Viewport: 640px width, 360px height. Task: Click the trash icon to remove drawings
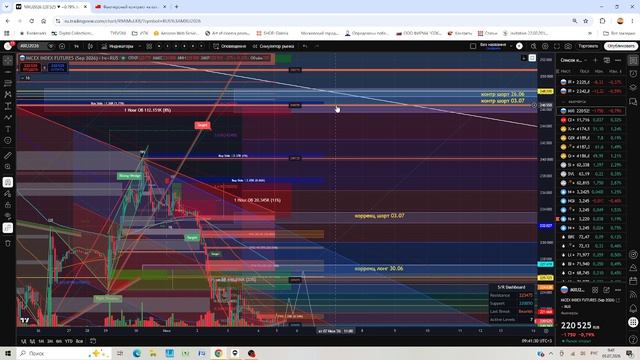(x=8, y=243)
